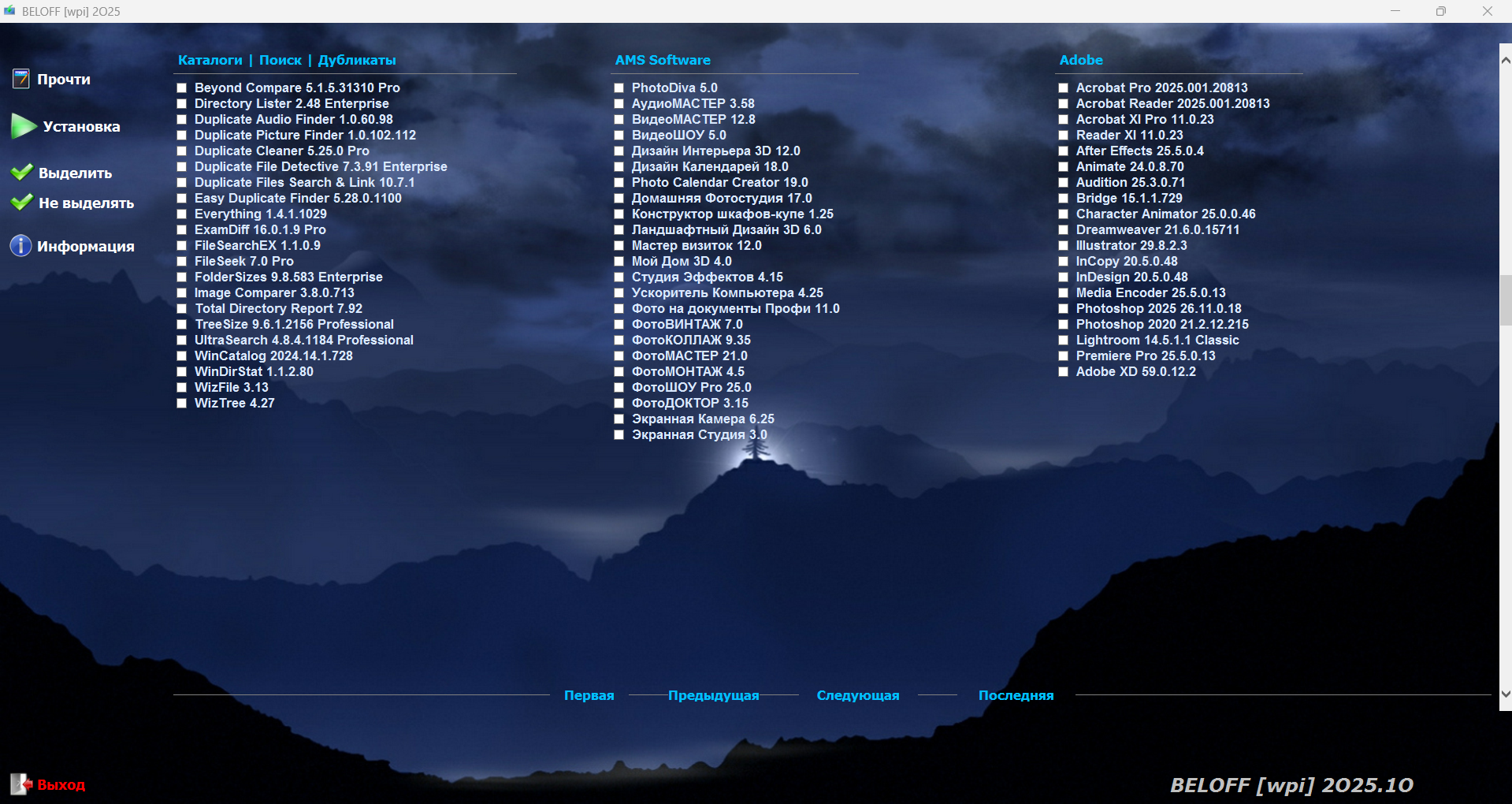The width and height of the screenshot is (1512, 804).
Task: Click the Adobe category heading
Action: (1080, 60)
